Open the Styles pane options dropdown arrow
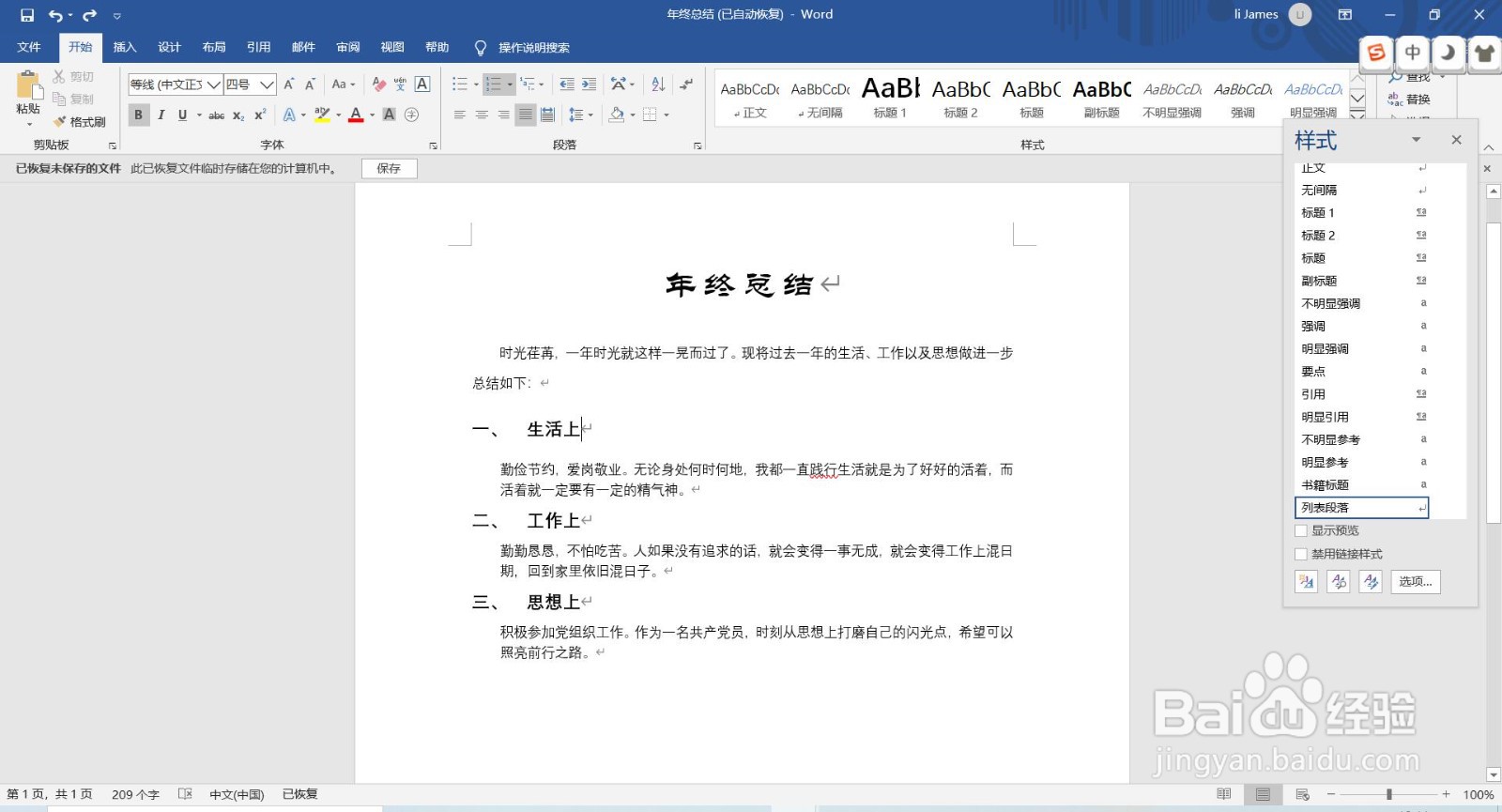1502x812 pixels. point(1417,140)
